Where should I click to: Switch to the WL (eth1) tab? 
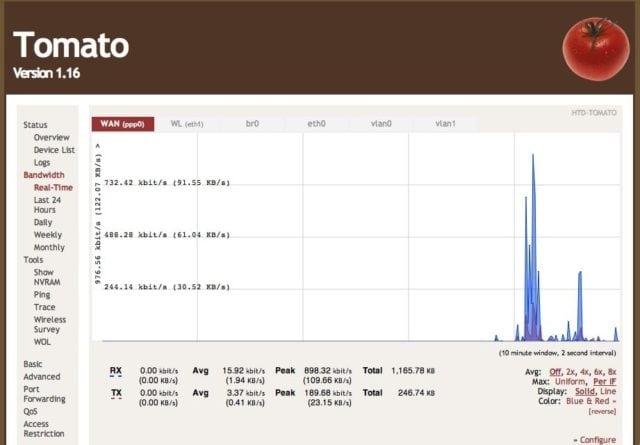(187, 124)
